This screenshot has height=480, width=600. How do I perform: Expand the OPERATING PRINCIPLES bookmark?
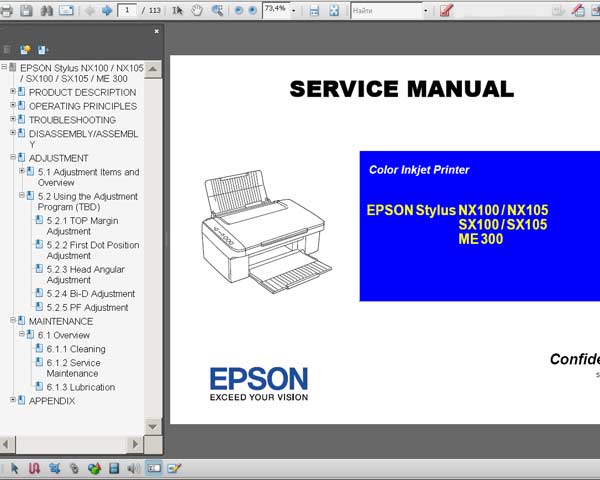click(13, 105)
